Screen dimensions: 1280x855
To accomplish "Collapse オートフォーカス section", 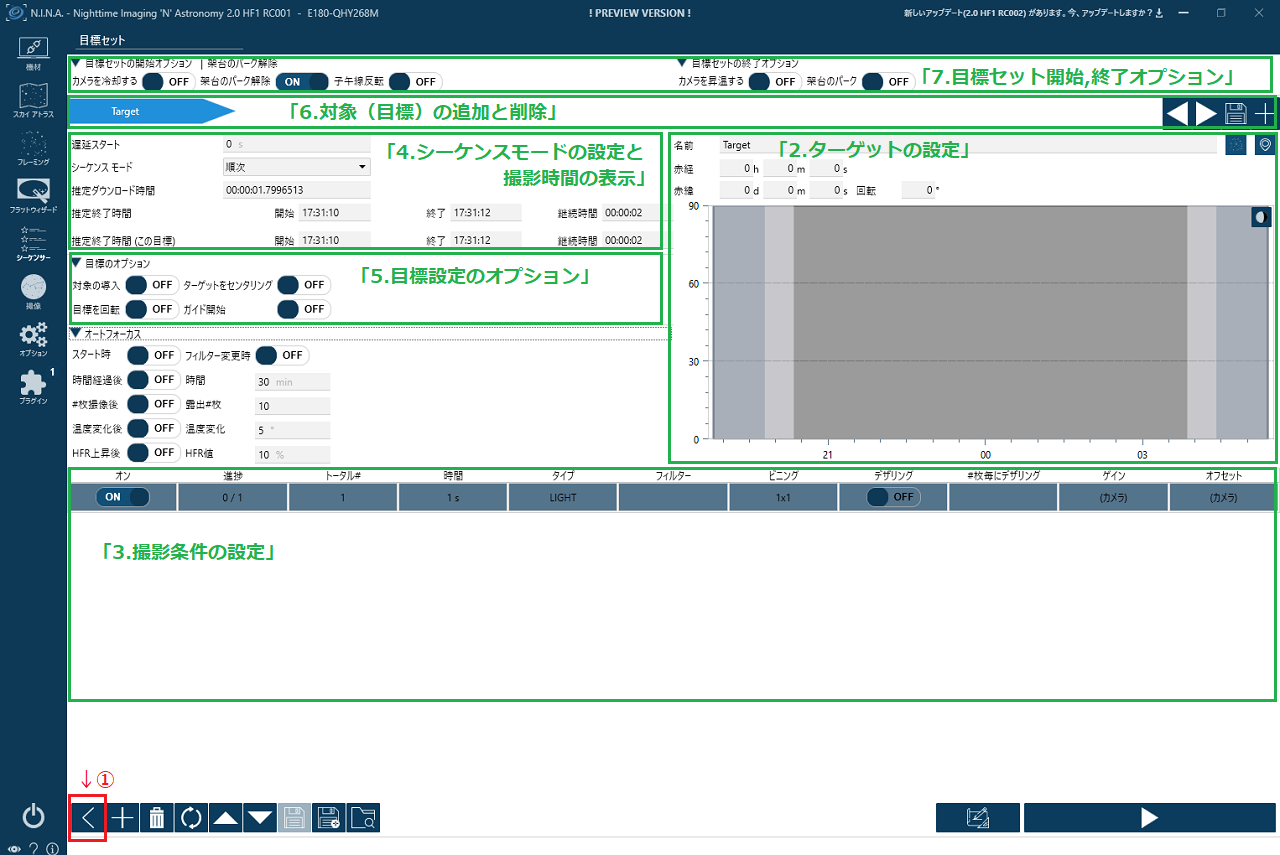I will (x=76, y=333).
